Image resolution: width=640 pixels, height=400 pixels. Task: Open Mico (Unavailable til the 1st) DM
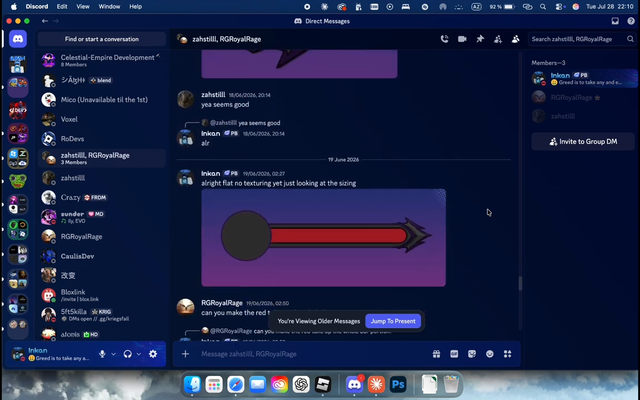tap(102, 100)
